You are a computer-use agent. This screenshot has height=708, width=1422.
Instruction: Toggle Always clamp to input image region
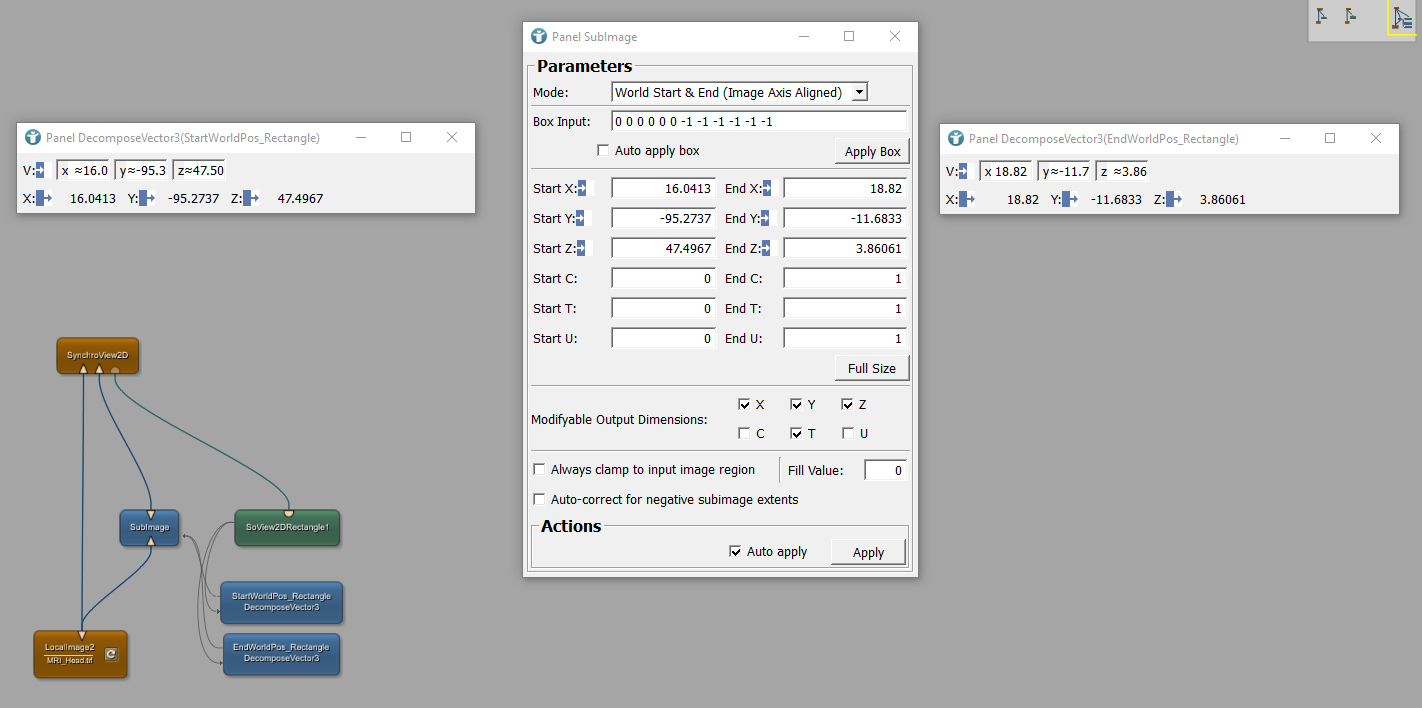pyautogui.click(x=540, y=469)
